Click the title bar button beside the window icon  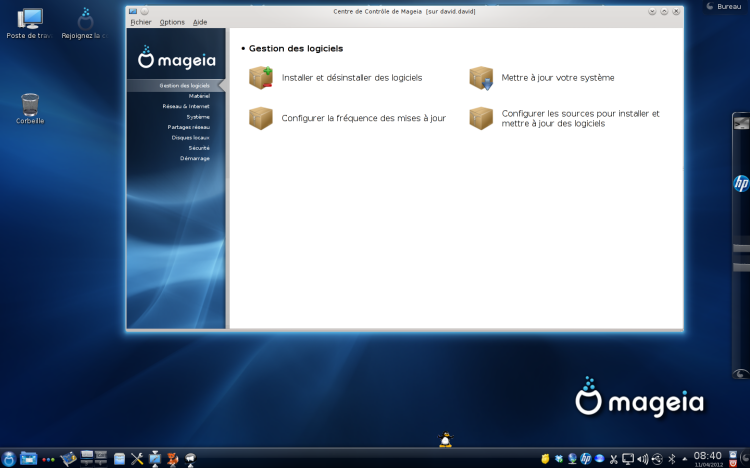tap(144, 11)
